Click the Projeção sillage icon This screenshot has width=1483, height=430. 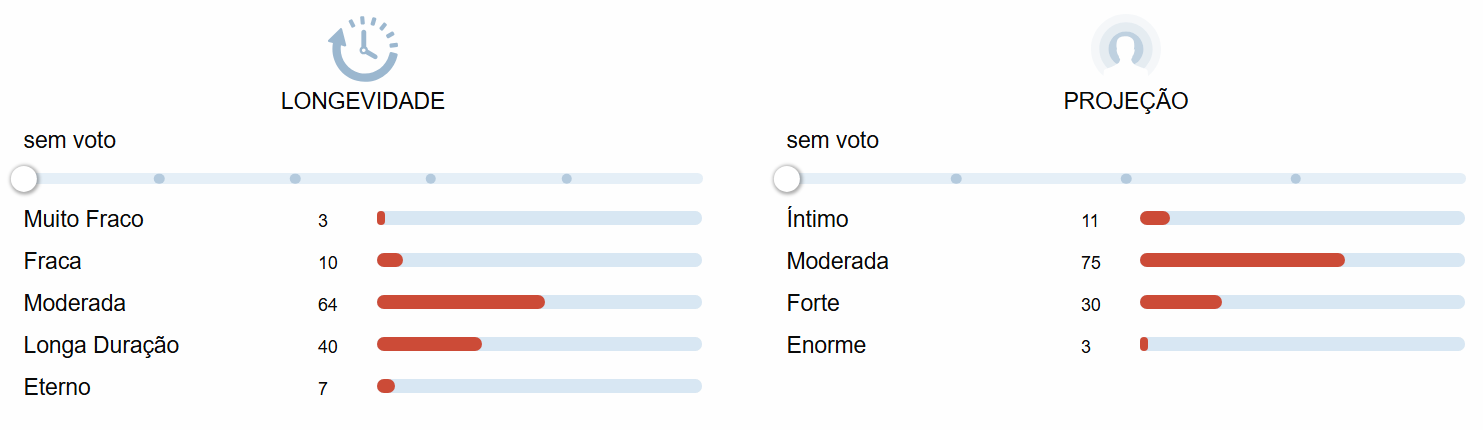pyautogui.click(x=1126, y=46)
